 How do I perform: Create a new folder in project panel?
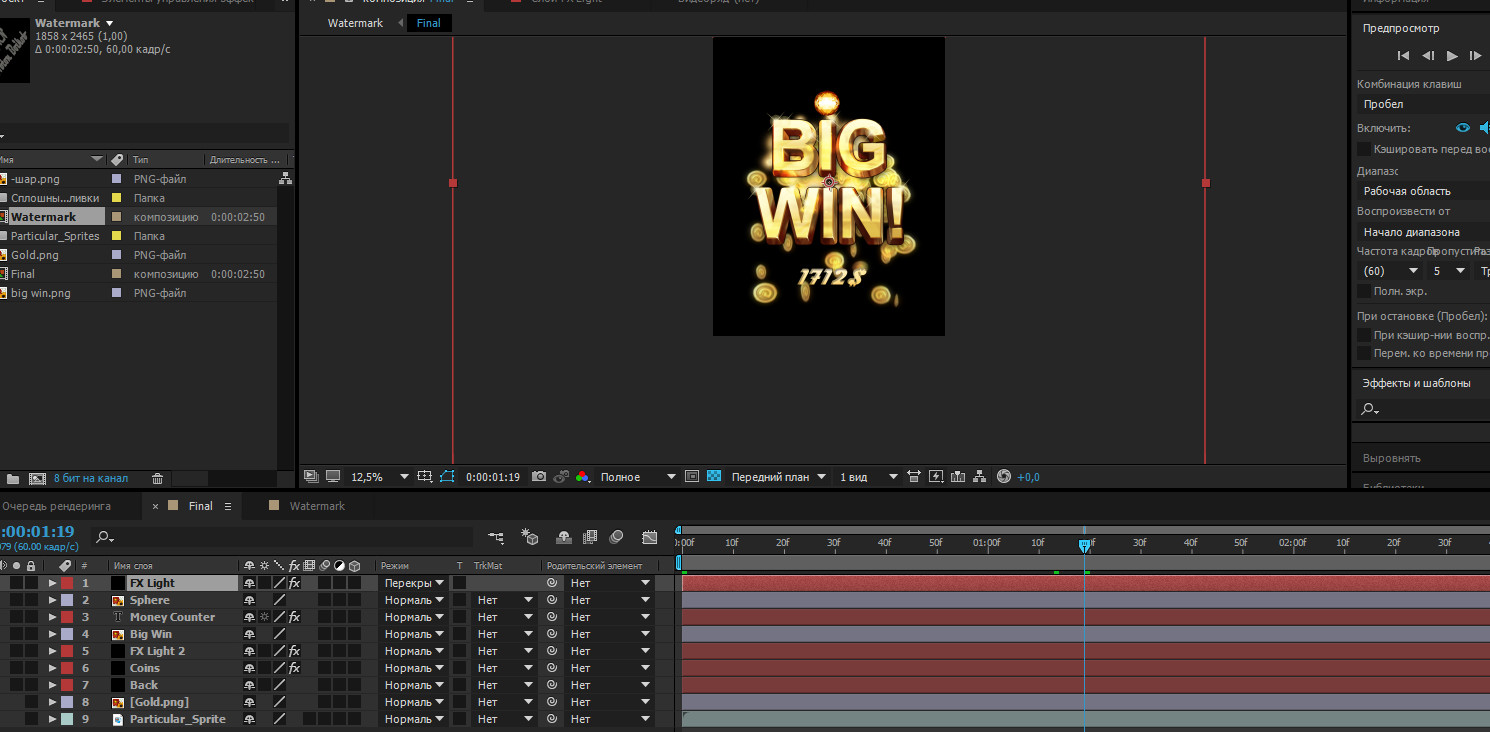13,479
